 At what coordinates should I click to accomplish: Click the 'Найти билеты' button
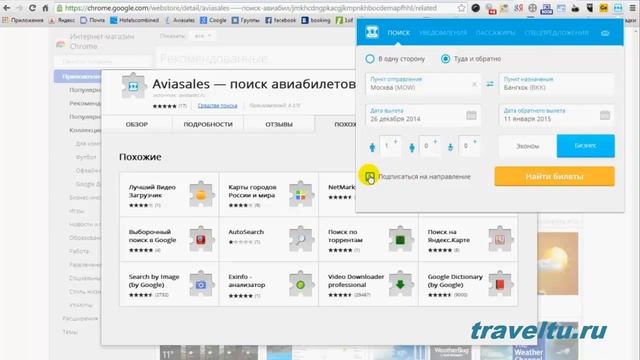554,176
